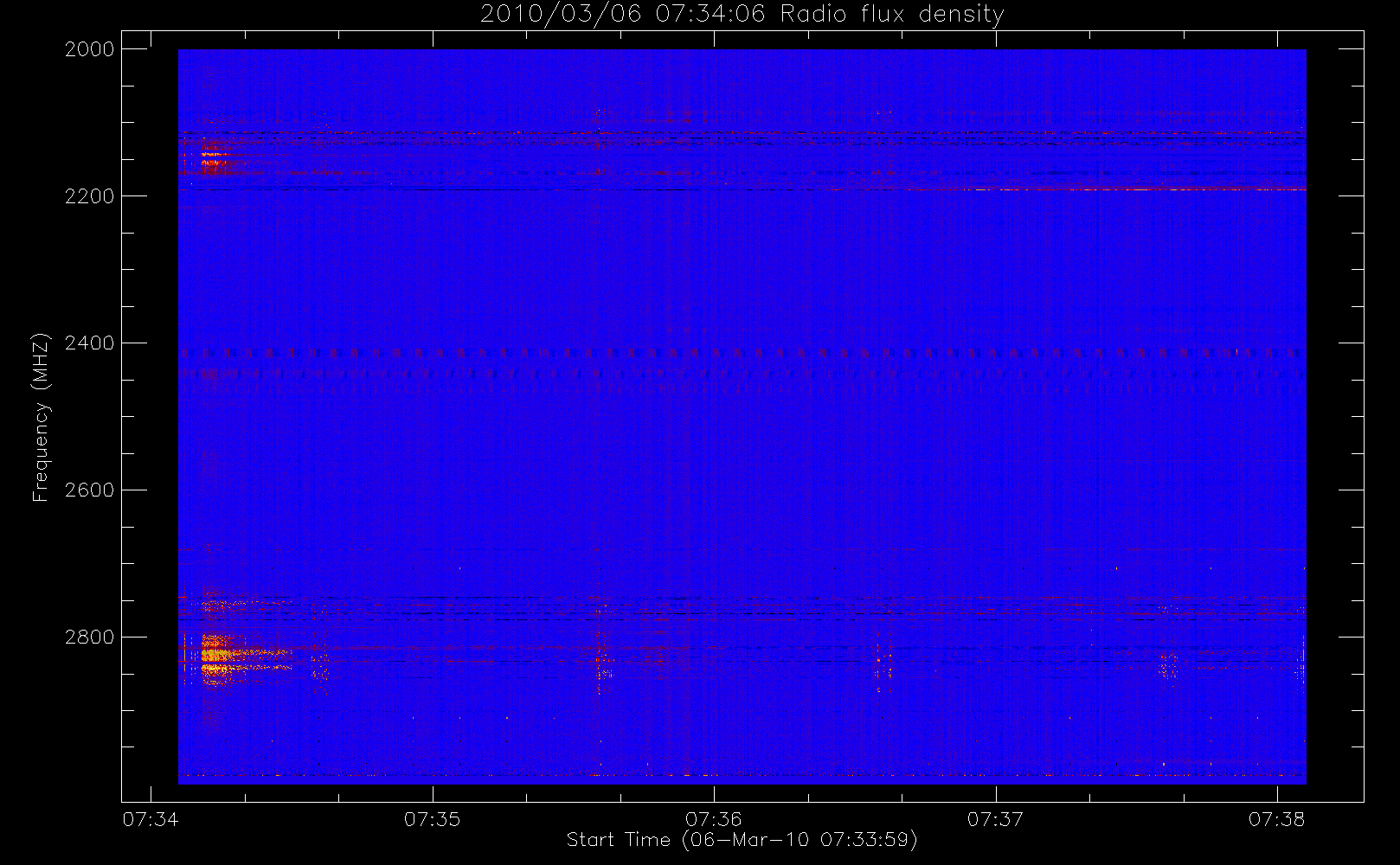Screen dimensions: 1400x865
Task: Click the 2200 frequency tick label
Action: coord(90,196)
